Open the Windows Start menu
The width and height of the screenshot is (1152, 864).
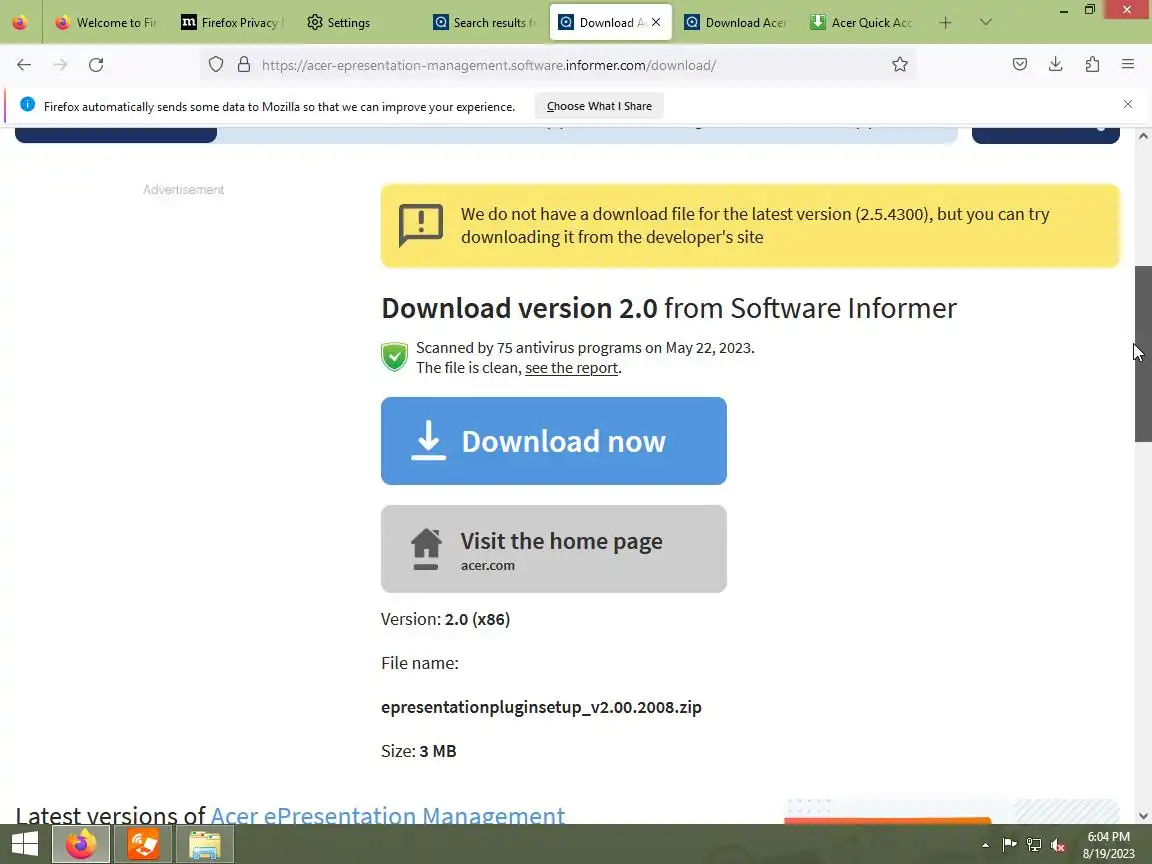[25, 843]
